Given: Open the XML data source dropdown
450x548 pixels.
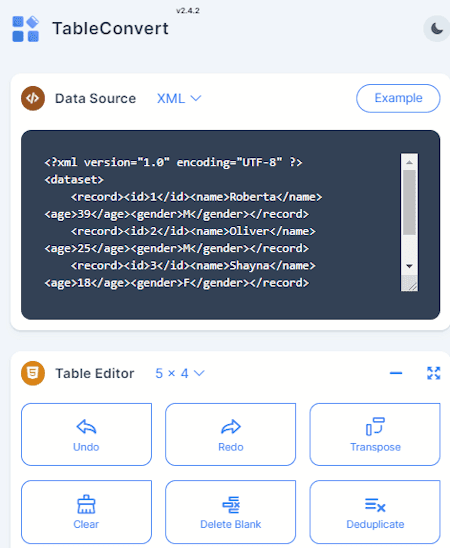Looking at the screenshot, I should 179,99.
